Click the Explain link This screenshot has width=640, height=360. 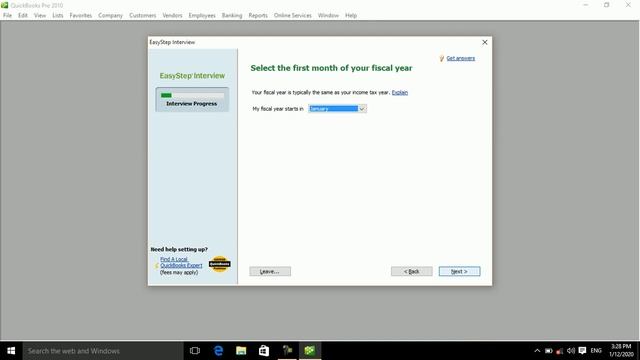[400, 93]
